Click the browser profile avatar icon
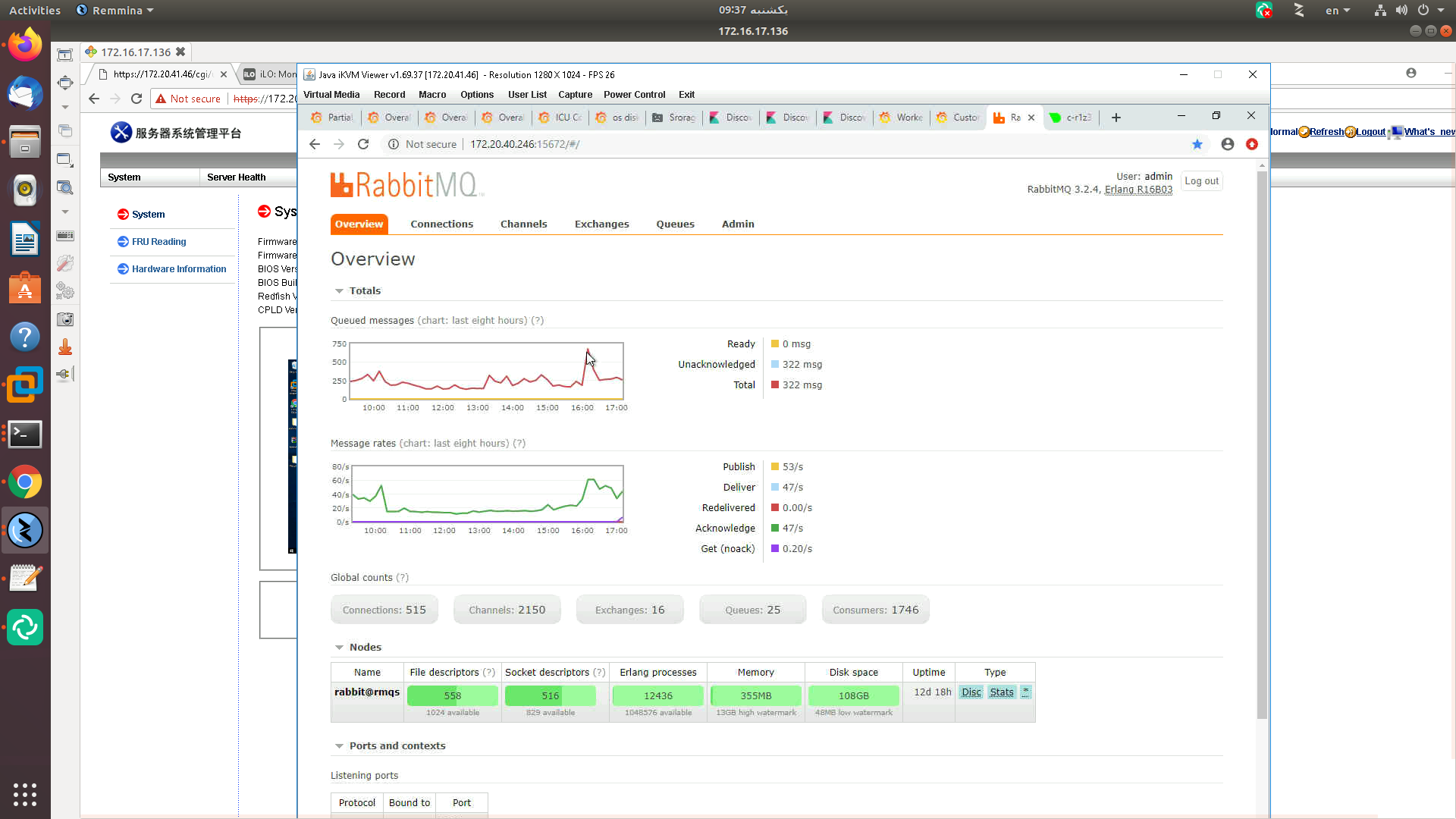1456x819 pixels. [x=1227, y=144]
